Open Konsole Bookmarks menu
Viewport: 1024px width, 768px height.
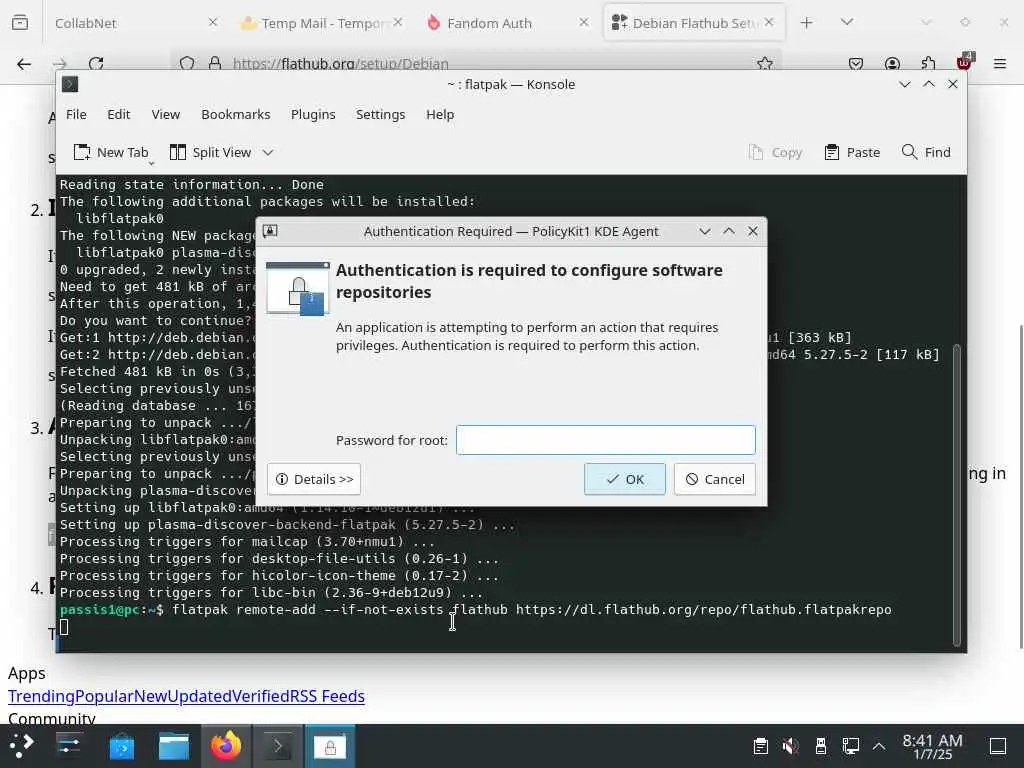click(x=235, y=114)
